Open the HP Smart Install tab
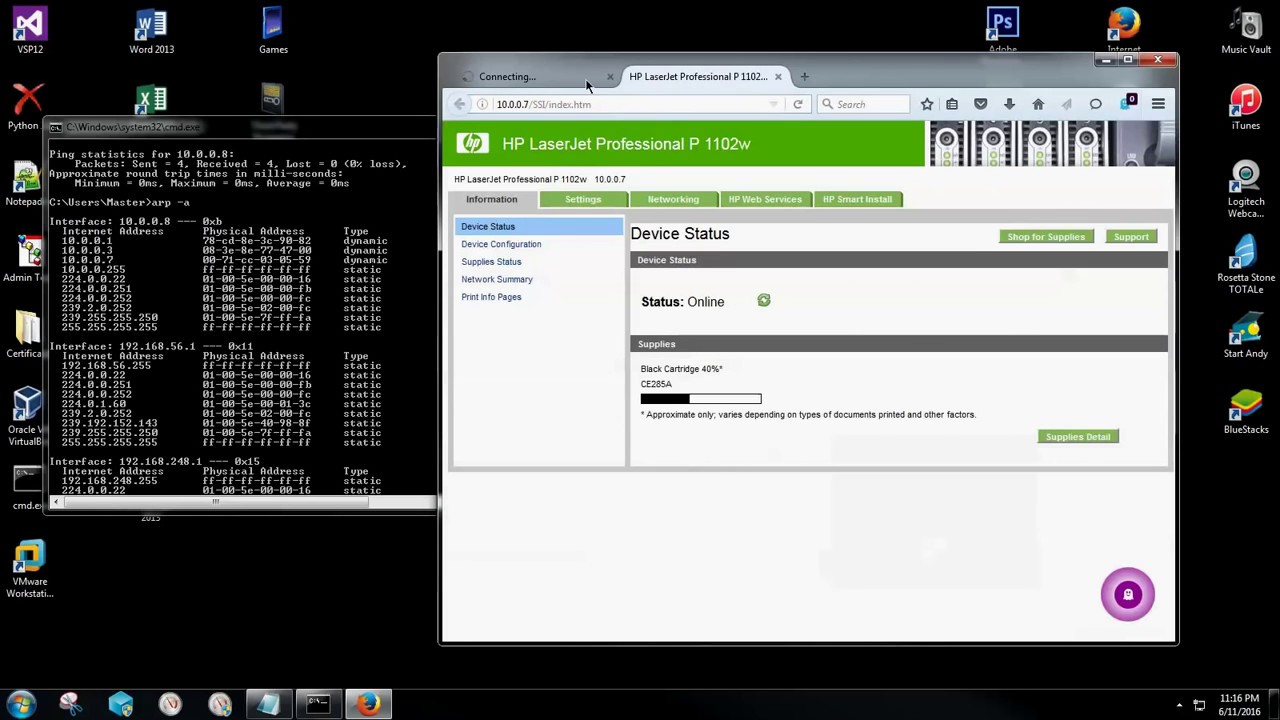The image size is (1280, 720). pyautogui.click(x=857, y=199)
